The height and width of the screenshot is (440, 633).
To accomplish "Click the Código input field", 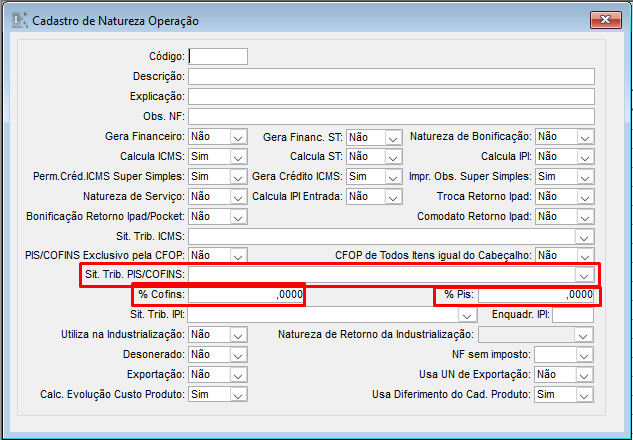I will [x=217, y=57].
